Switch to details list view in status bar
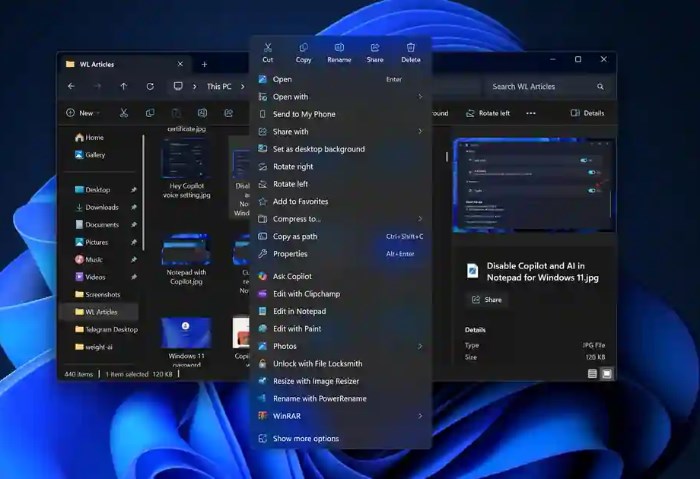700x479 pixels. pos(592,374)
